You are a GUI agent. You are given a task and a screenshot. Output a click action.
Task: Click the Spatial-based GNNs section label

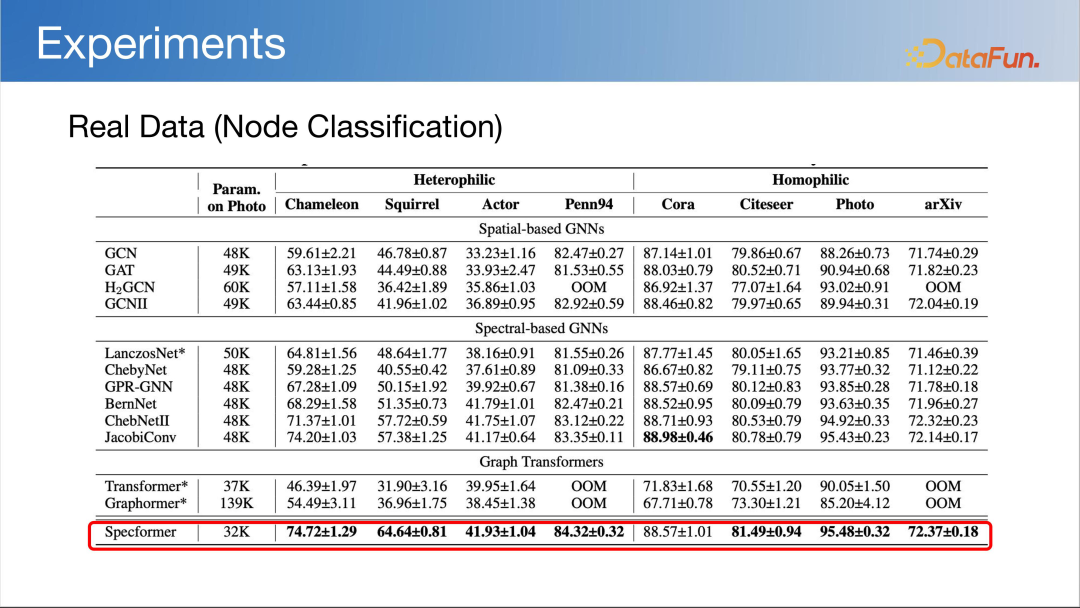pyautogui.click(x=541, y=229)
